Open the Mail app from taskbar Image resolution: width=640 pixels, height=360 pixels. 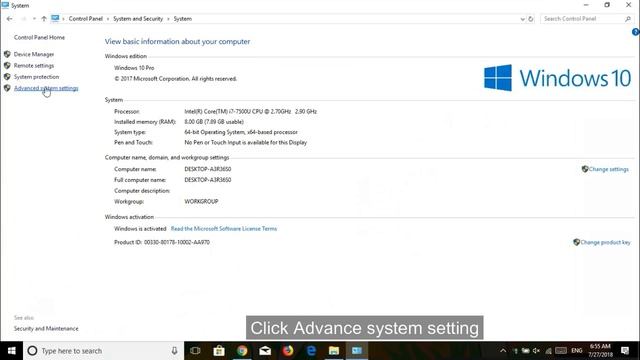[265, 351]
